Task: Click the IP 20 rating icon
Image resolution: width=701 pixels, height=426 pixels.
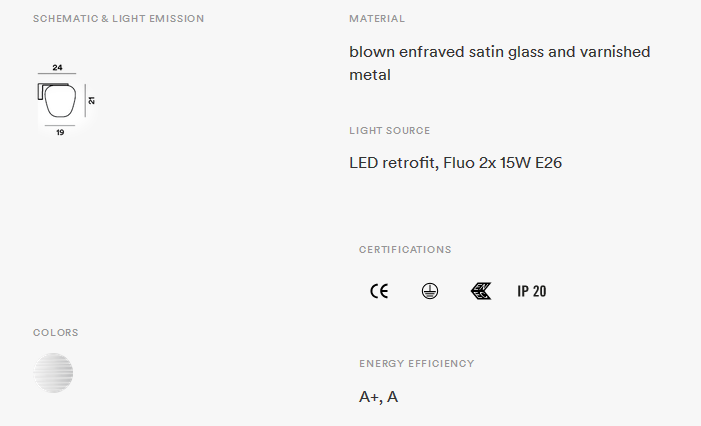Action: coord(532,291)
